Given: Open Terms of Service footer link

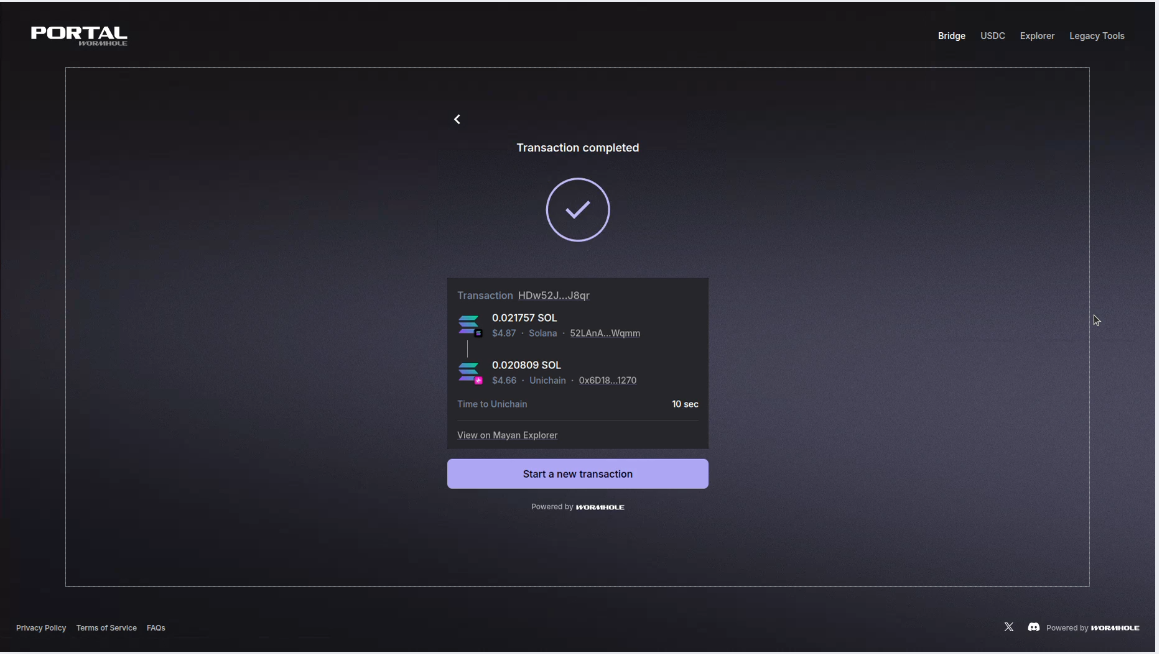Looking at the screenshot, I should coord(106,628).
